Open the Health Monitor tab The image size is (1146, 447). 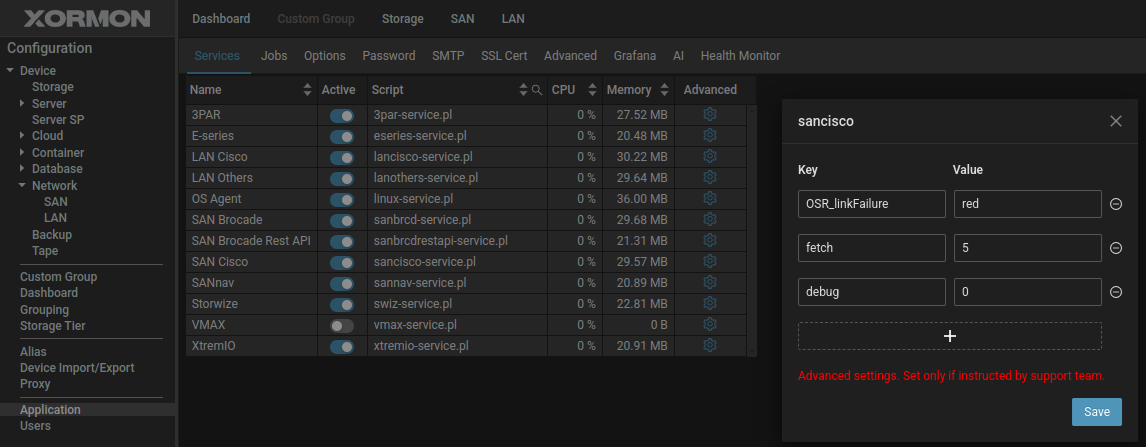[x=740, y=56]
